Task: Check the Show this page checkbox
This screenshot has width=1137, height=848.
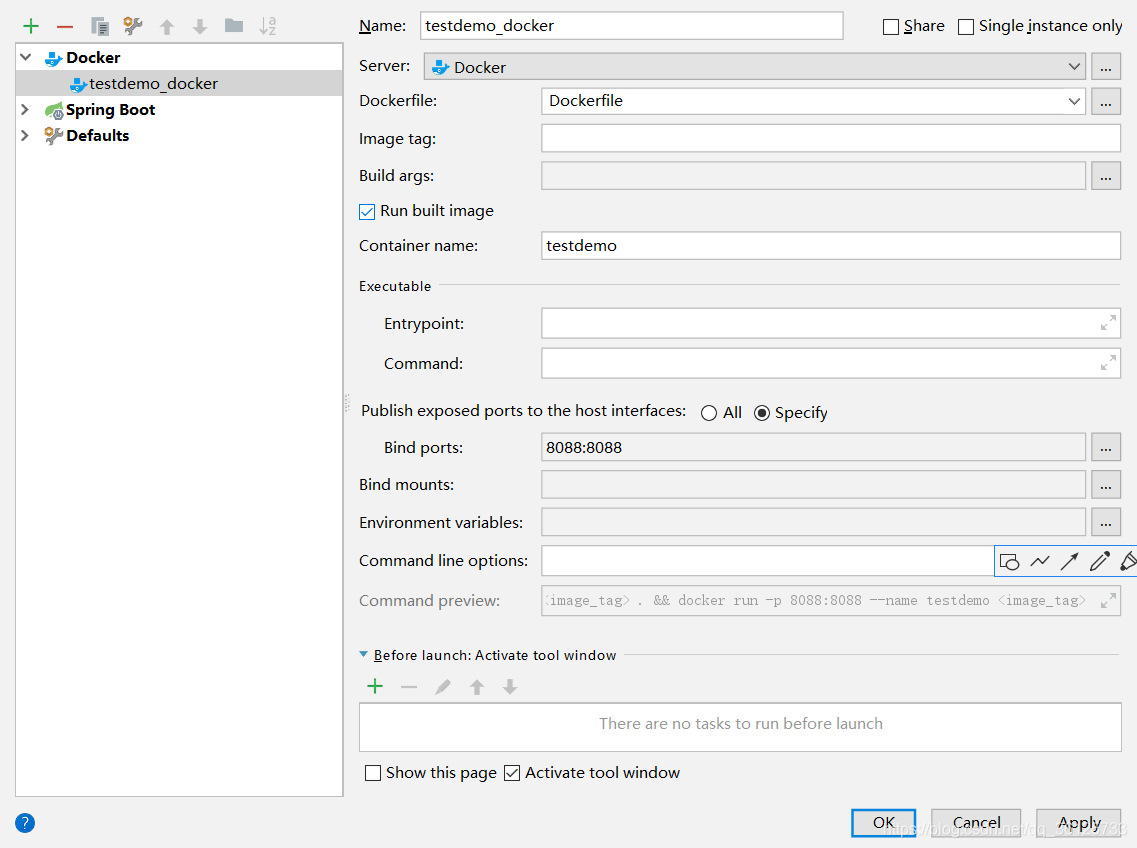Action: [373, 773]
